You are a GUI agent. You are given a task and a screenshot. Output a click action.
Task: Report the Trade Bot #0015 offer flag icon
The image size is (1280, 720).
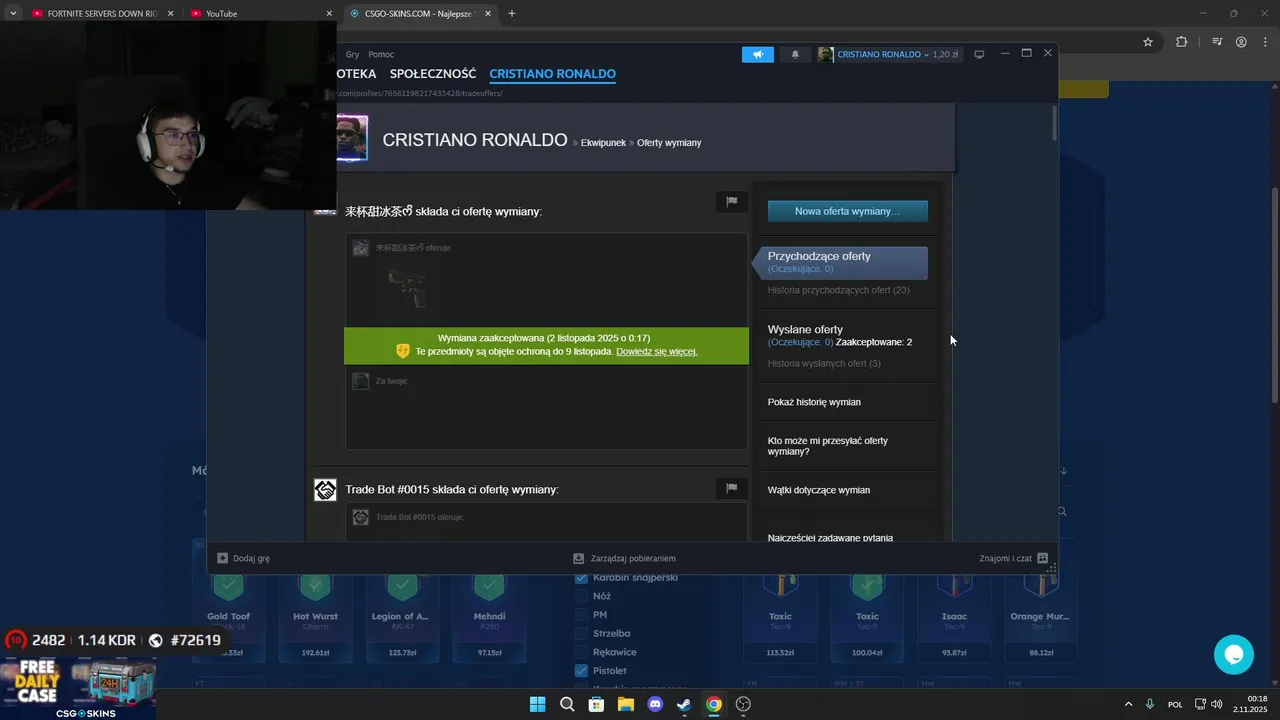click(731, 488)
